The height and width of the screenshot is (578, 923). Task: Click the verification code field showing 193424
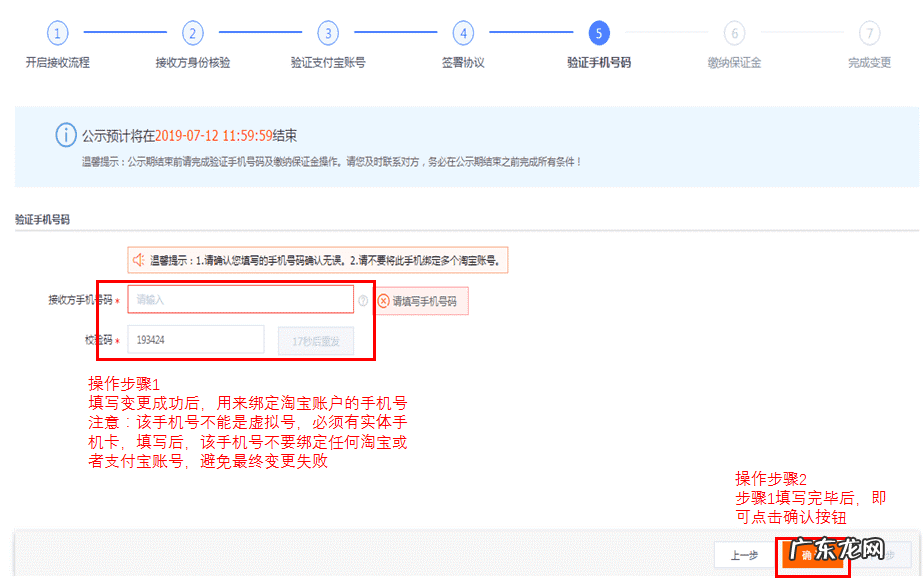(x=195, y=341)
